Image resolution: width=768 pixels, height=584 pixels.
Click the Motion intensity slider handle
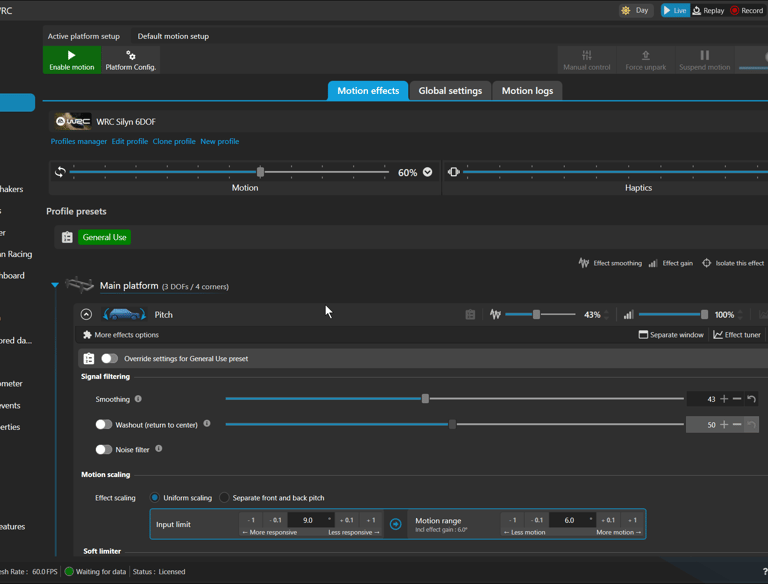coord(261,172)
